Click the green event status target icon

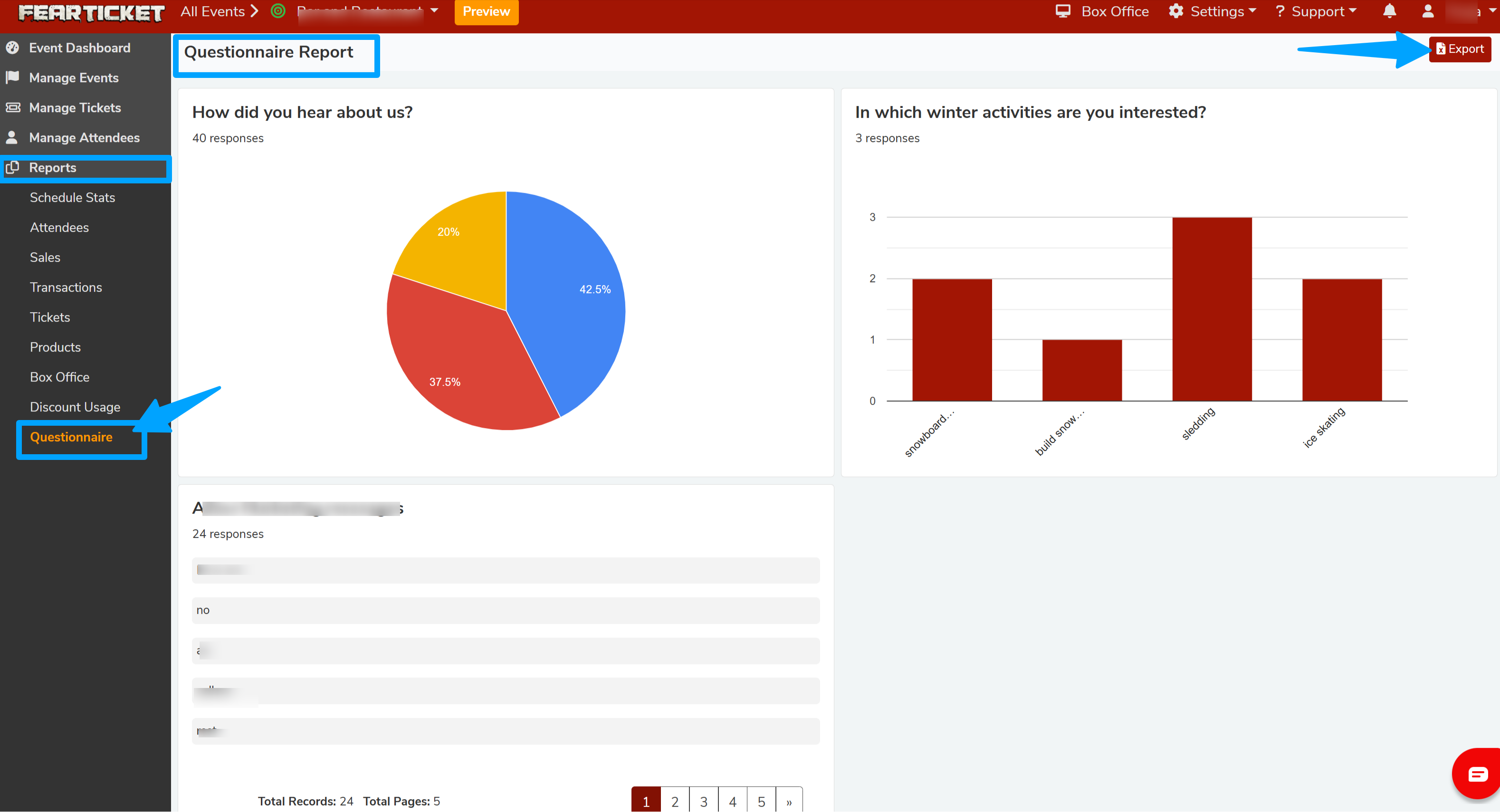click(278, 11)
